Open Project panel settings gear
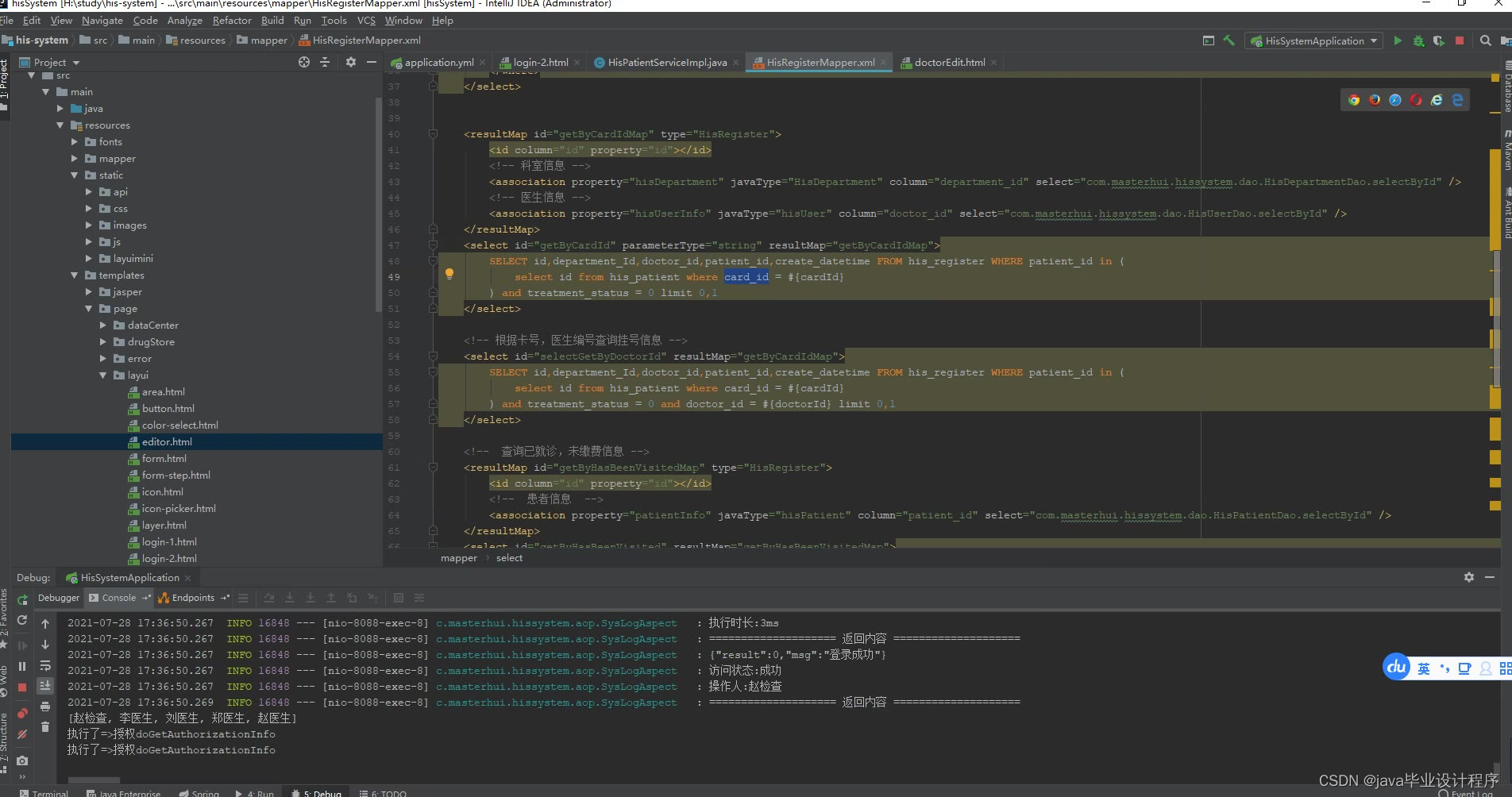Image resolution: width=1512 pixels, height=797 pixels. (350, 62)
